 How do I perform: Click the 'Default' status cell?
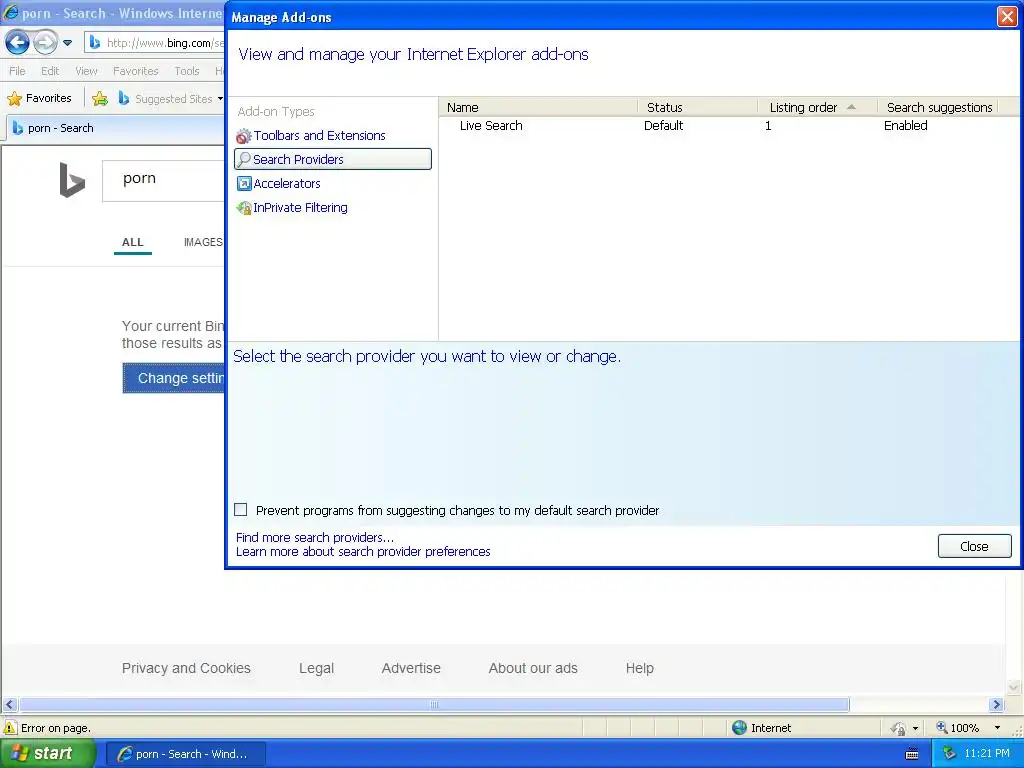pyautogui.click(x=664, y=125)
